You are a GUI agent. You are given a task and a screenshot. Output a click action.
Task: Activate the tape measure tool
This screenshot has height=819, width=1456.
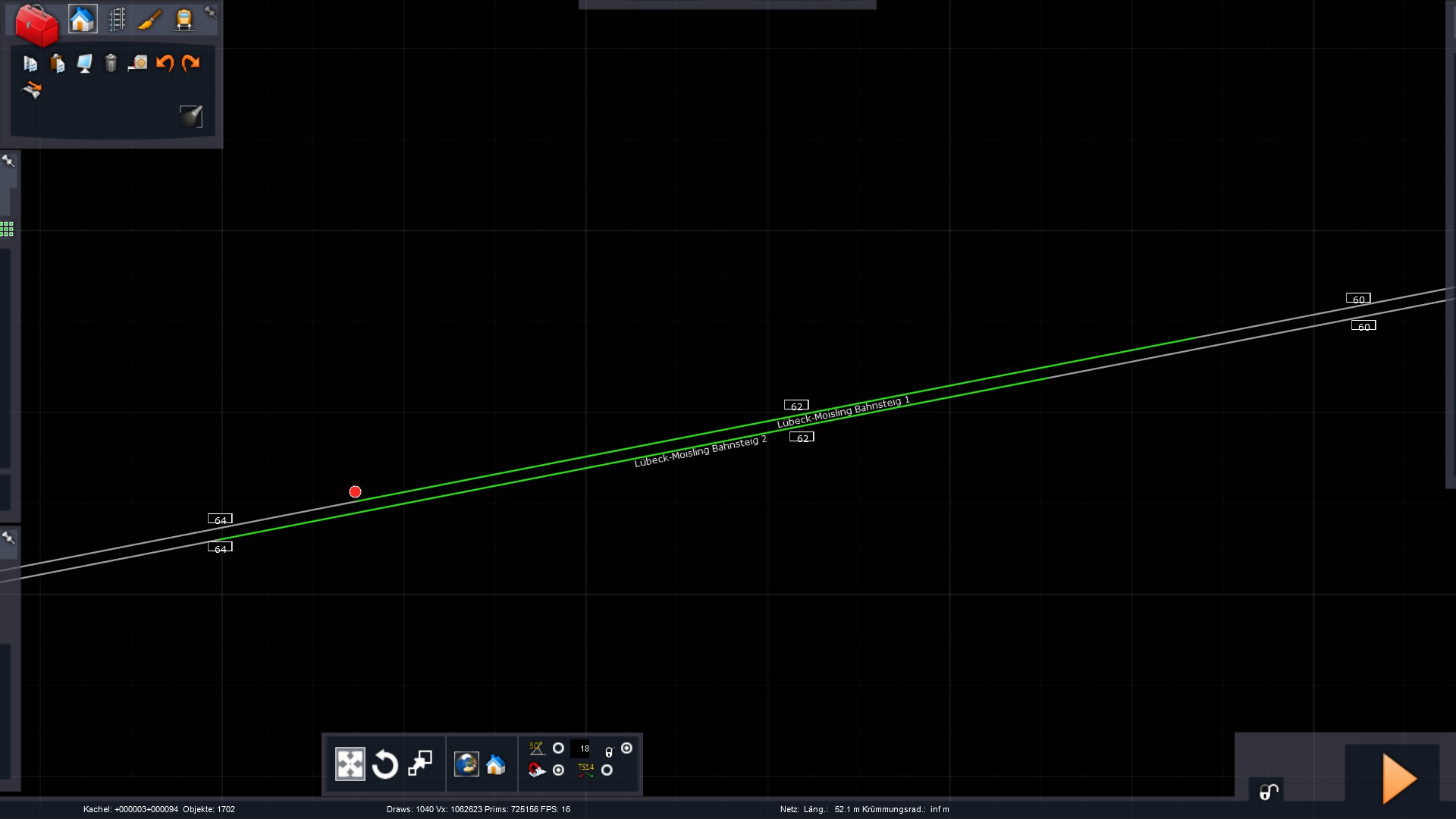tap(137, 63)
